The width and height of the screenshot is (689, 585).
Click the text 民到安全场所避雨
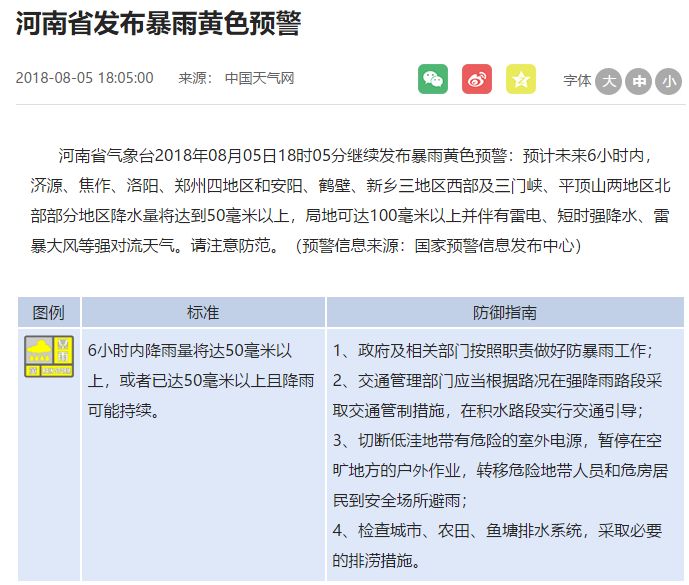396,501
